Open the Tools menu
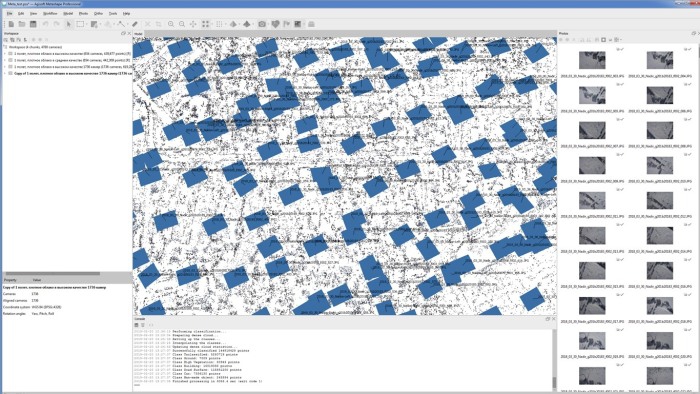This screenshot has height=394, width=700. (x=113, y=14)
